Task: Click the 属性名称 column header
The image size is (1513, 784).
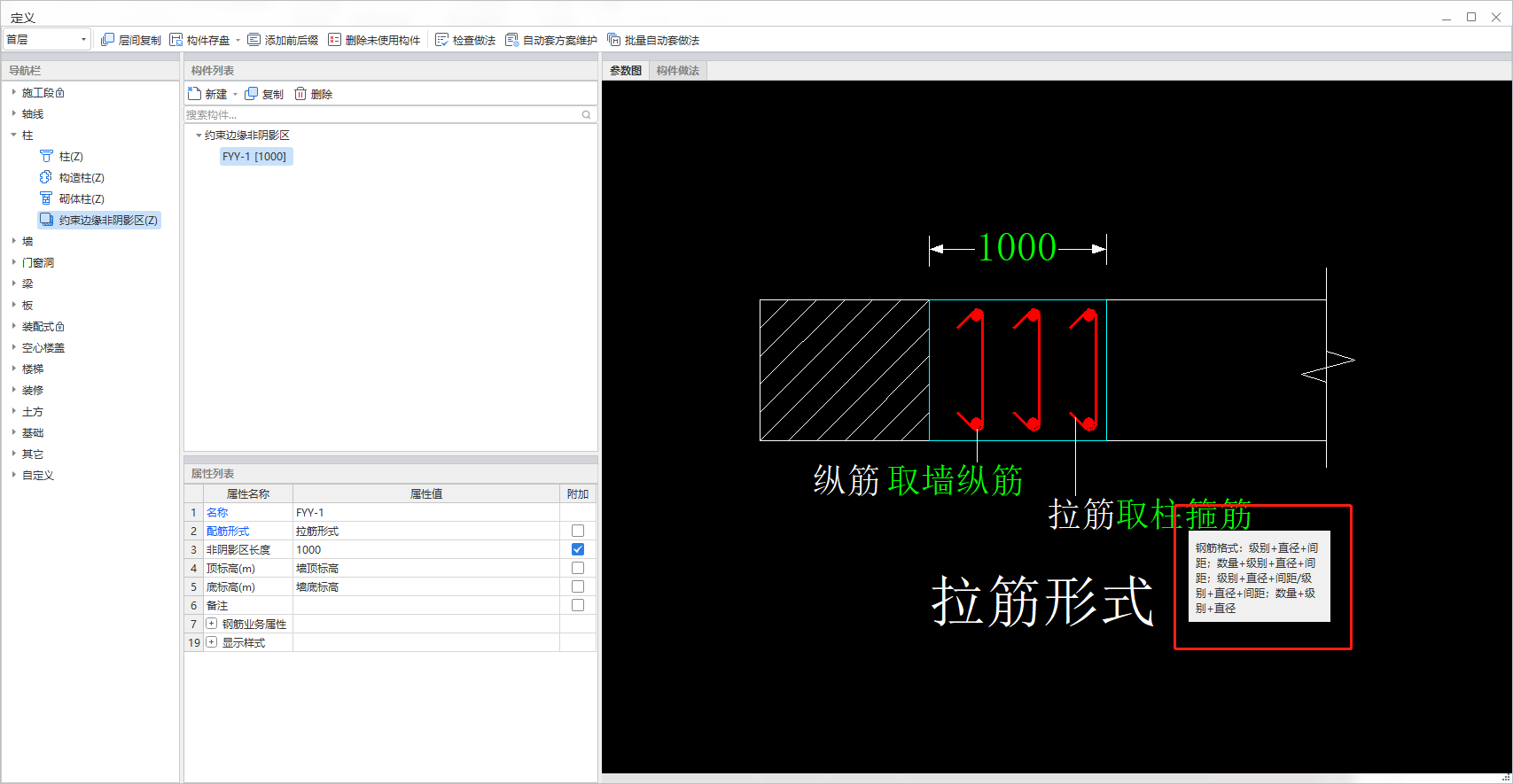Action: (248, 493)
